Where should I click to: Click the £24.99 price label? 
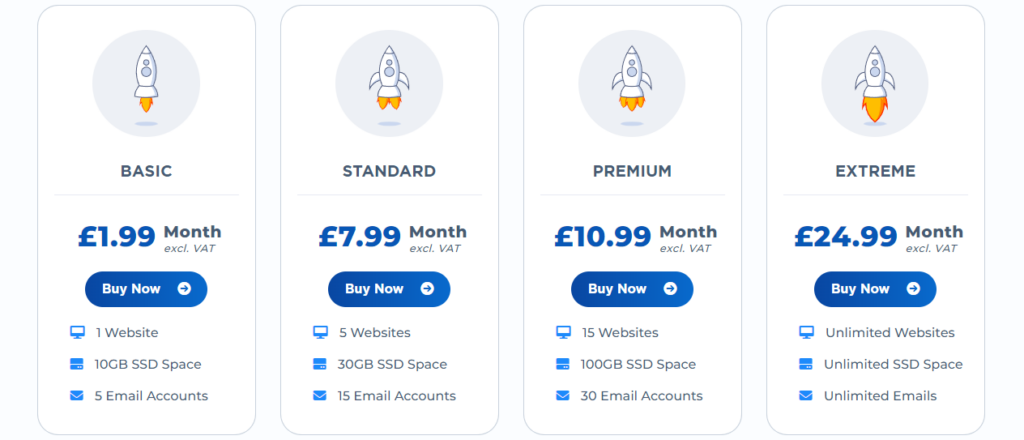846,236
